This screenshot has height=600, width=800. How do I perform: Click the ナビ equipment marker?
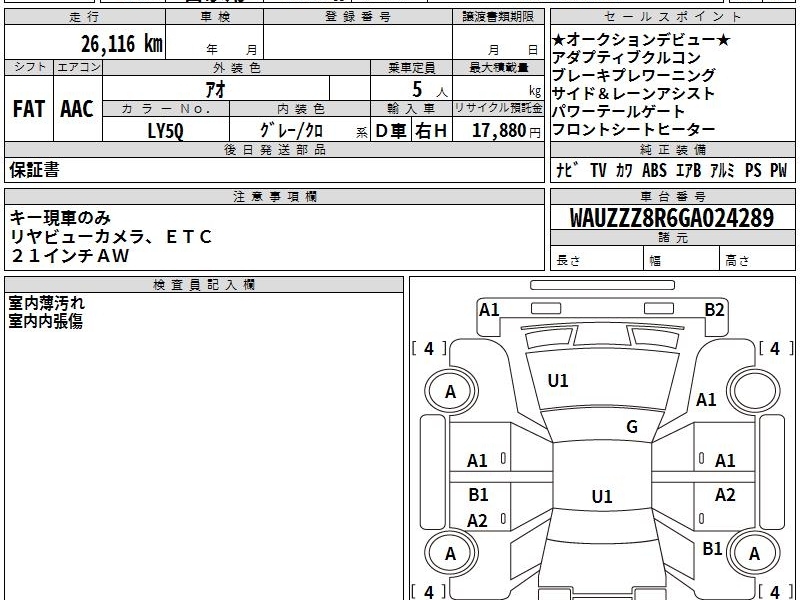567,170
